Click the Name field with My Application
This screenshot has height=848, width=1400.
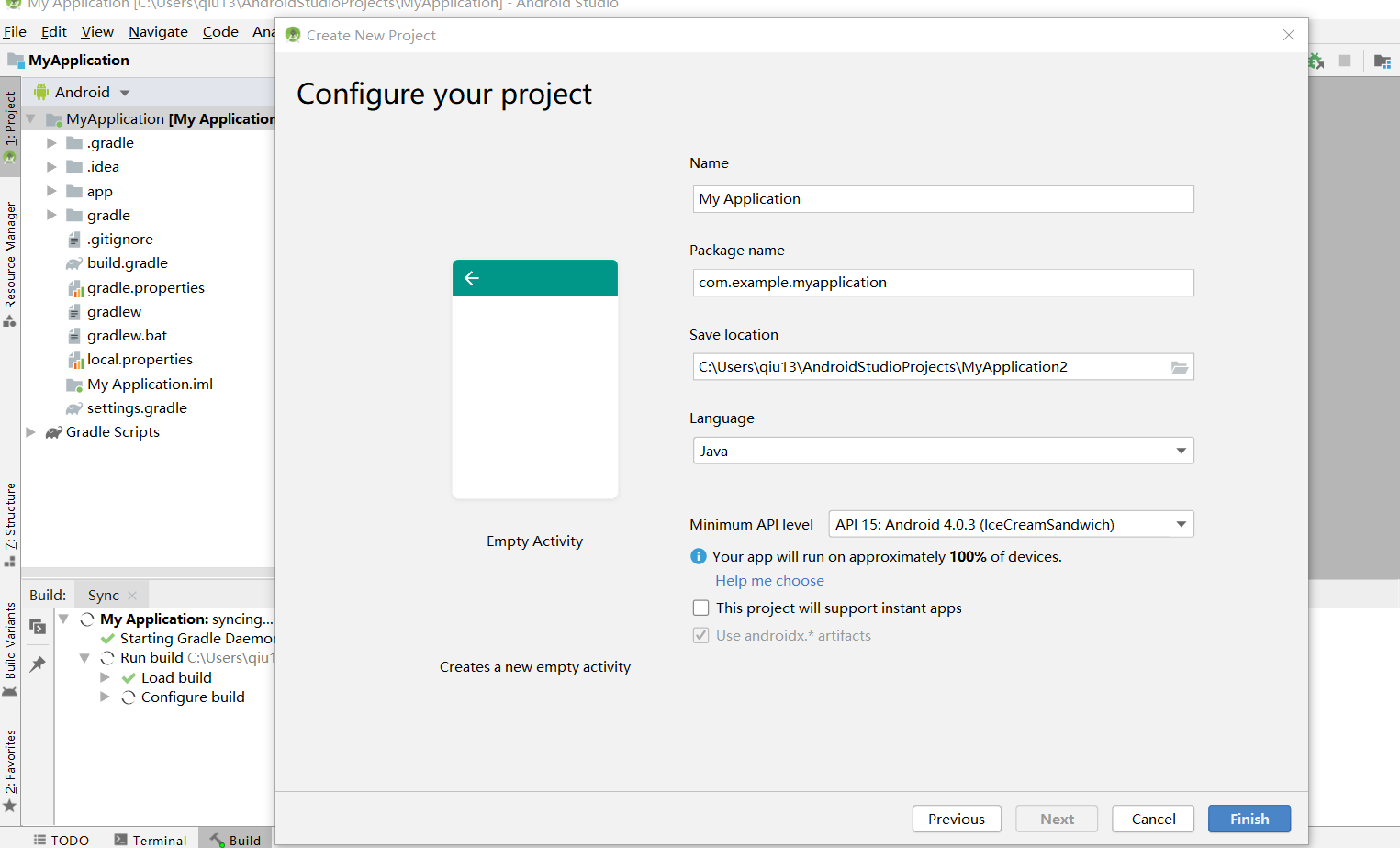(943, 199)
